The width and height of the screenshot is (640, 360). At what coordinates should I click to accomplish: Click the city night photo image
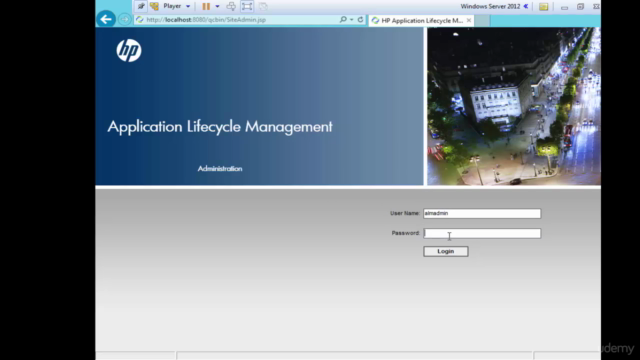coord(514,106)
